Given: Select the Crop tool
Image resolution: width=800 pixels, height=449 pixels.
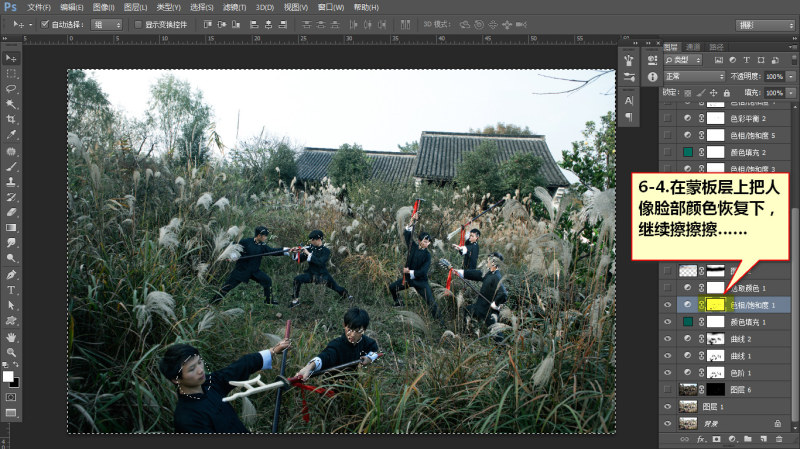Looking at the screenshot, I should [11, 119].
